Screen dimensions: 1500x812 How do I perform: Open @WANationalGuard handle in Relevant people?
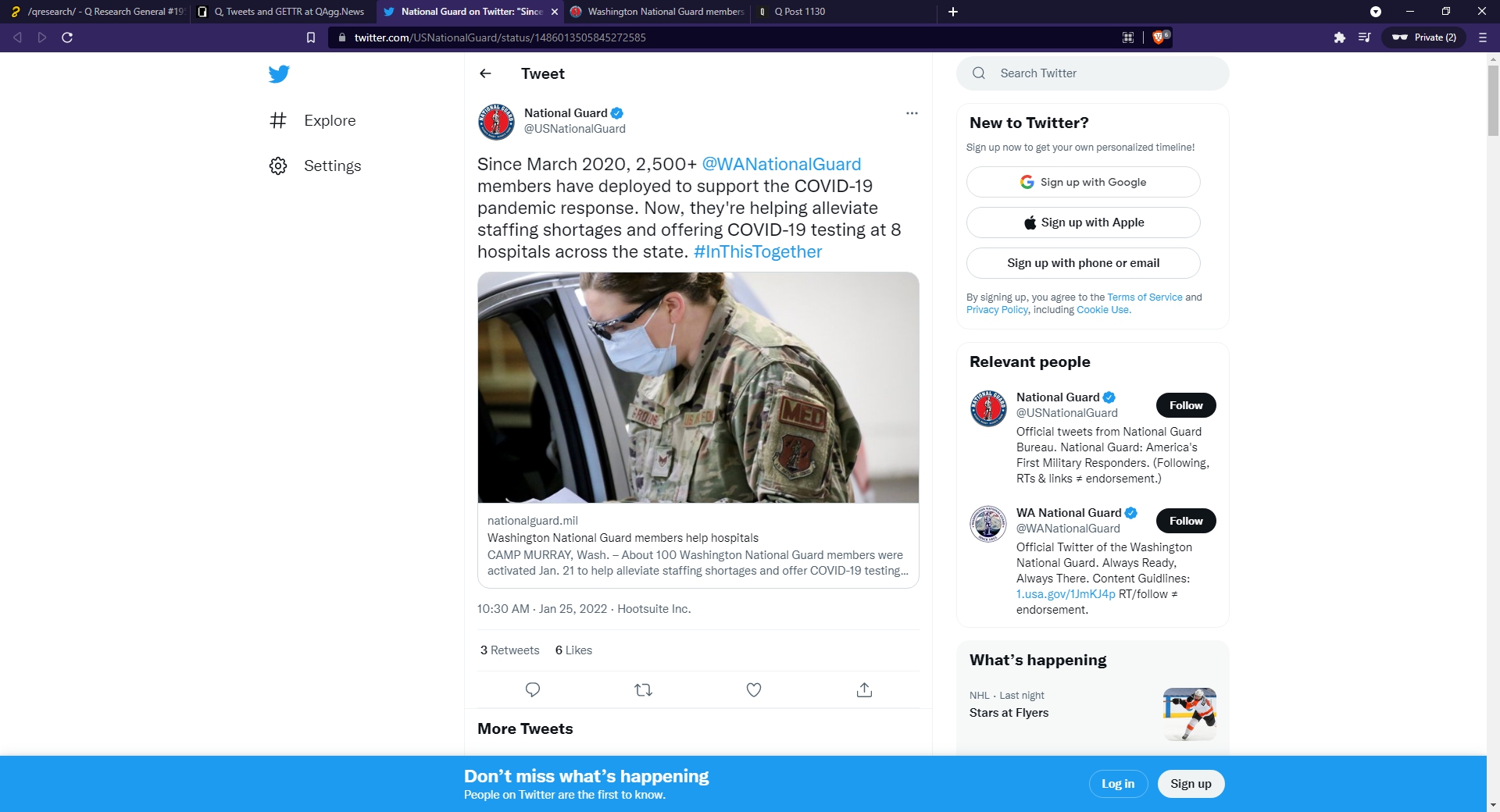point(1068,529)
